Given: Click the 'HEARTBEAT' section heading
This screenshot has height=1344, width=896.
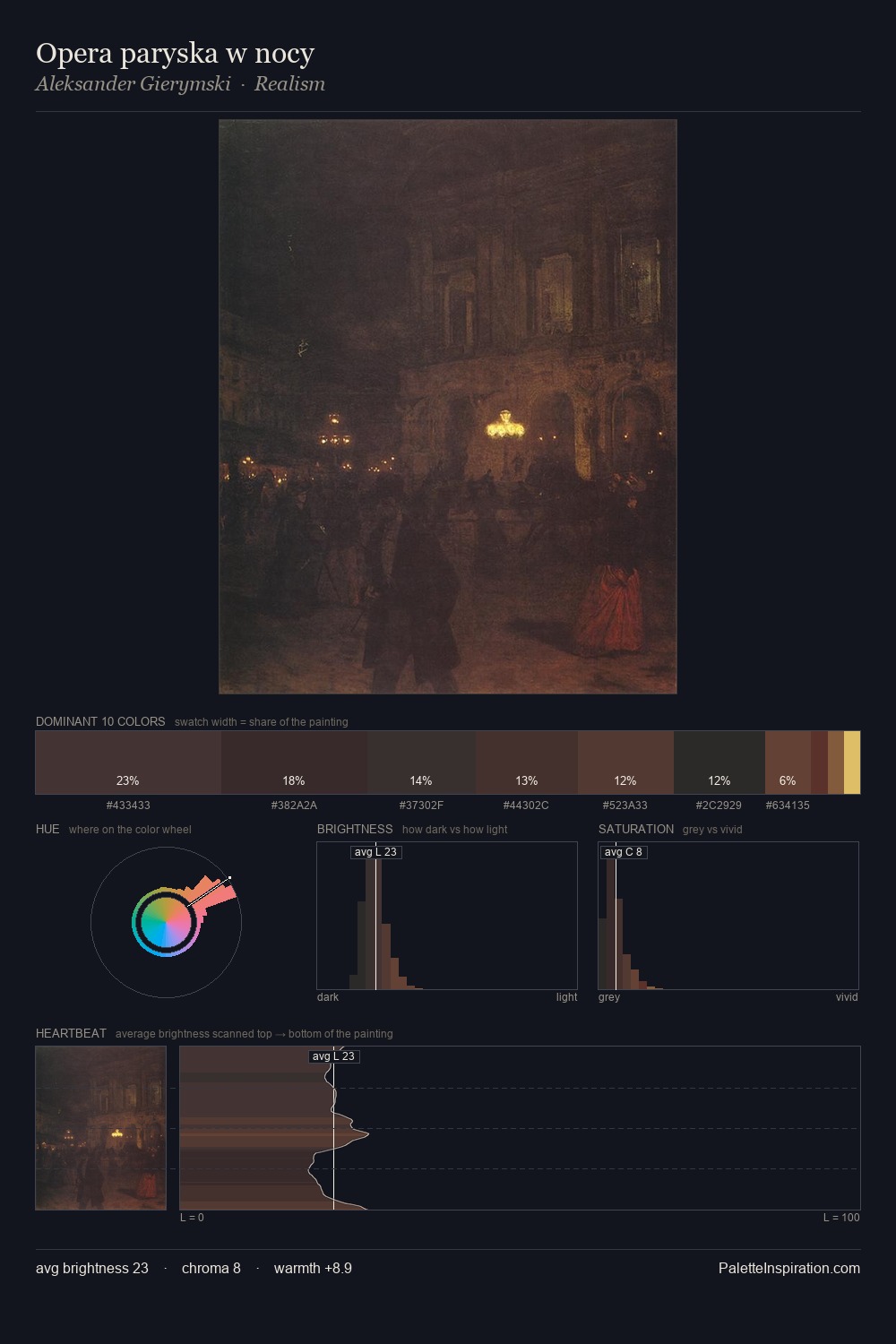Looking at the screenshot, I should [71, 1033].
